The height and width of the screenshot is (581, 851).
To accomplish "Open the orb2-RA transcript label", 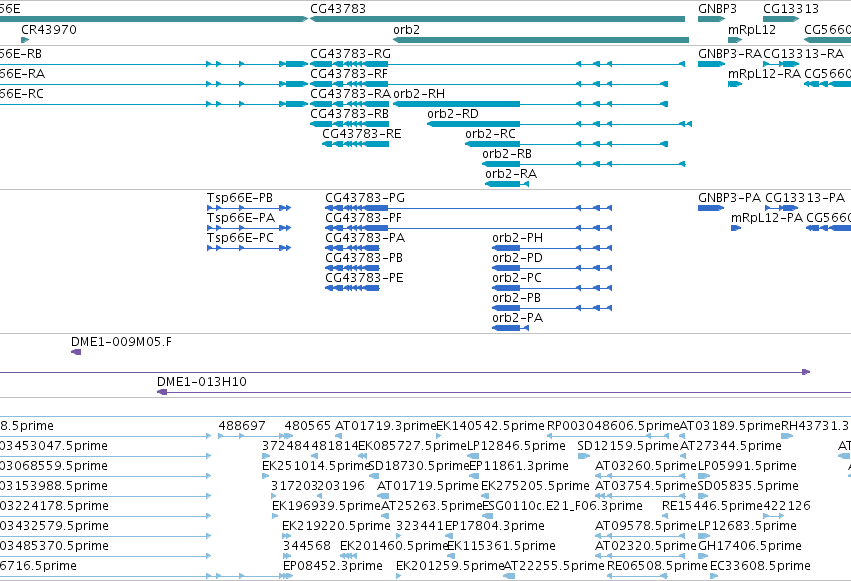I will coord(511,174).
